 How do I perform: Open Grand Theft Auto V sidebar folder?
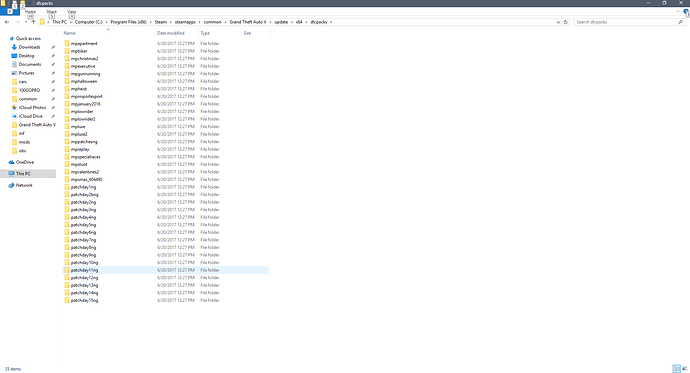(x=37, y=125)
